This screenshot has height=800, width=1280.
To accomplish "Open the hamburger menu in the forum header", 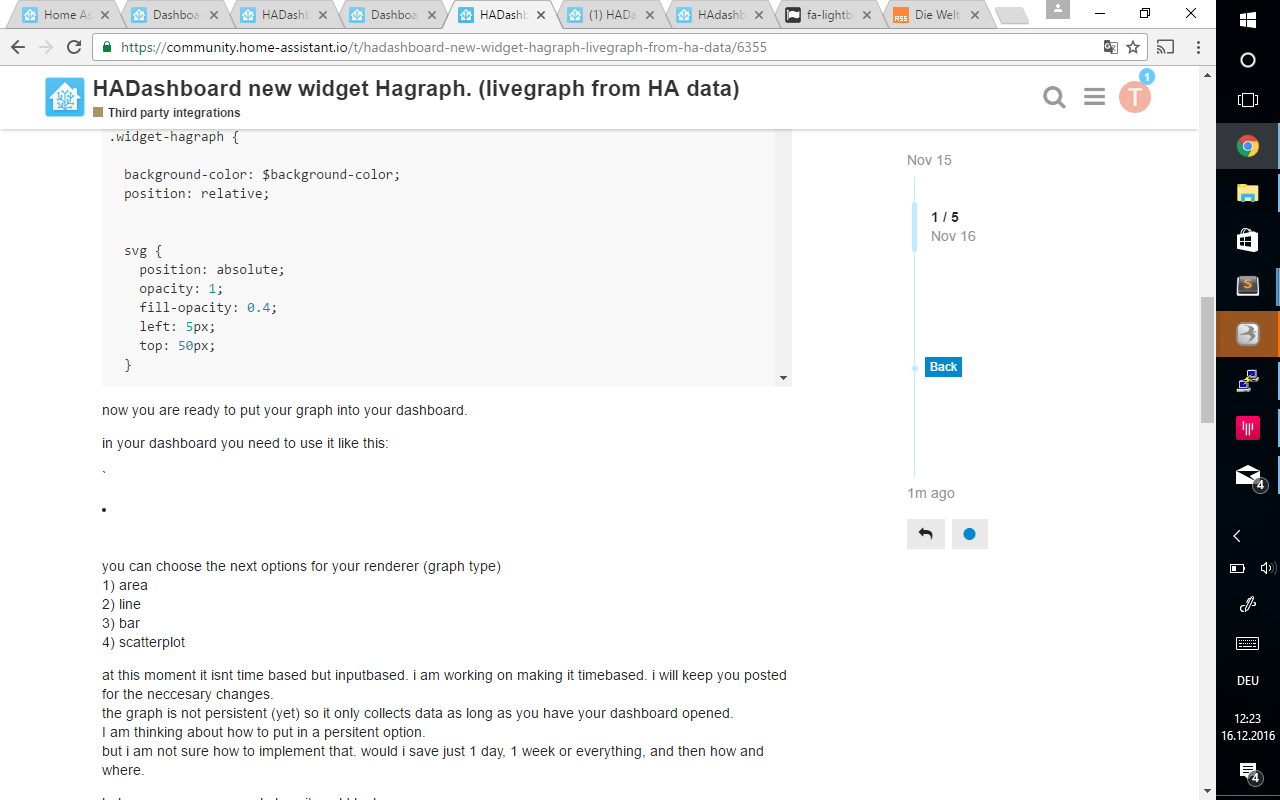I will point(1093,97).
